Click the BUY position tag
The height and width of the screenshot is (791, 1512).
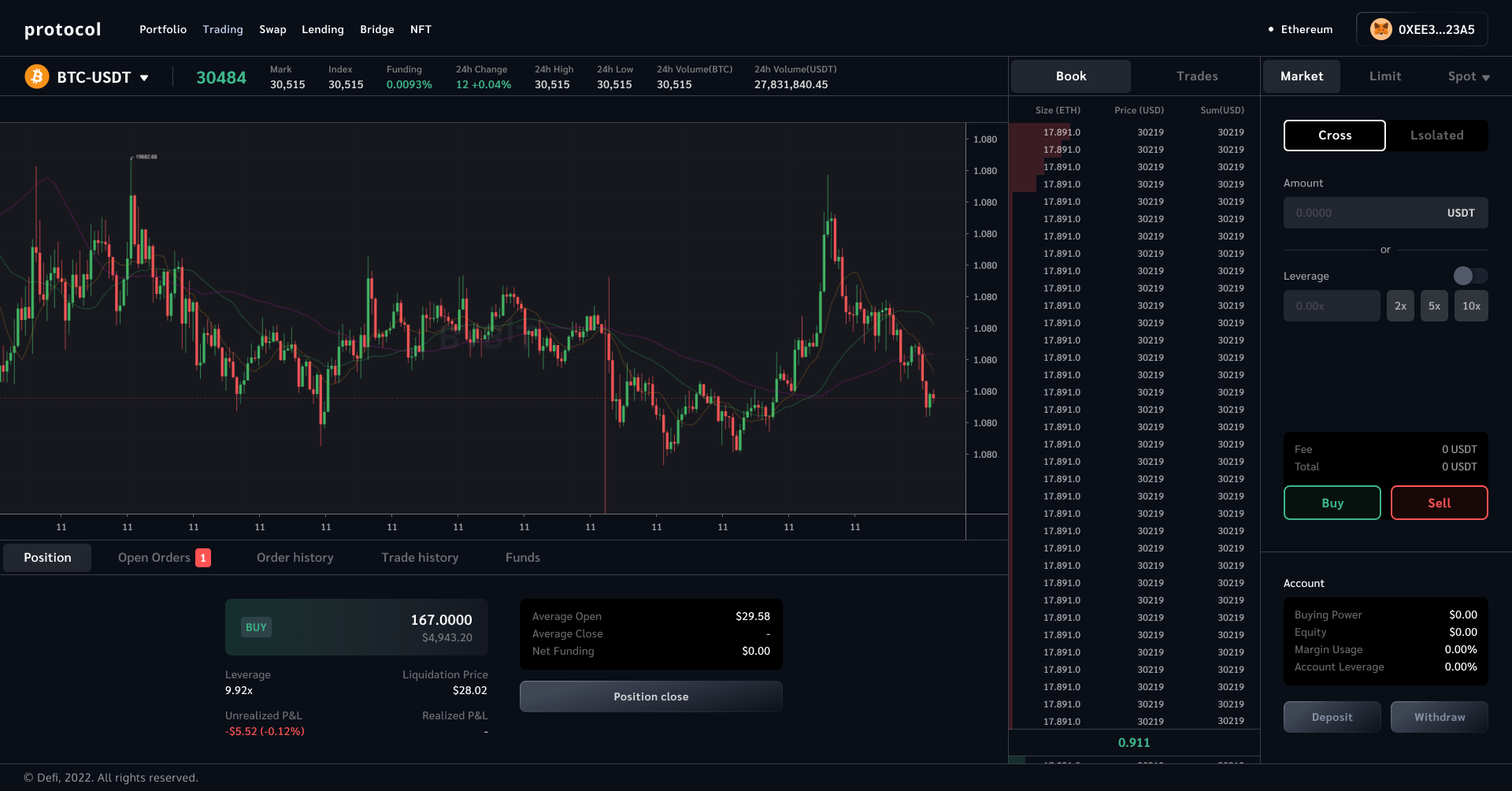tap(256, 627)
